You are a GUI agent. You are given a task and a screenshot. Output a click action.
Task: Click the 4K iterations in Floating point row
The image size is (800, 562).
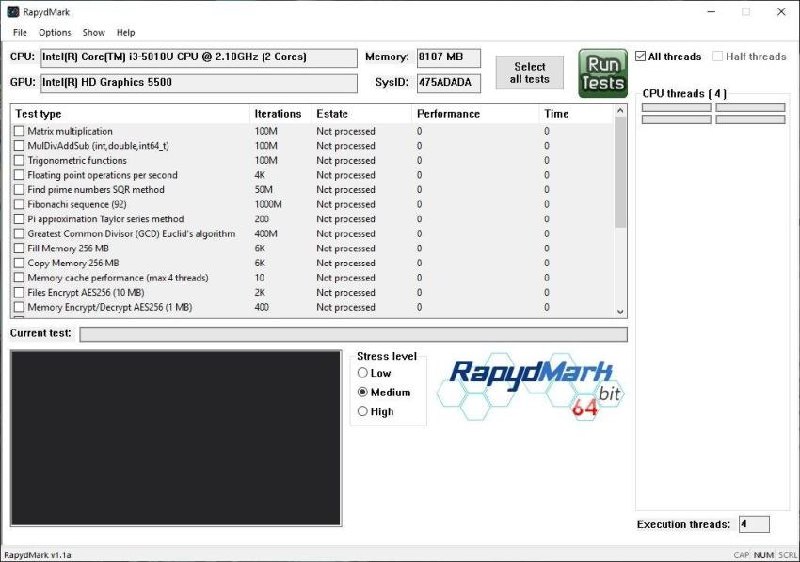coord(260,175)
